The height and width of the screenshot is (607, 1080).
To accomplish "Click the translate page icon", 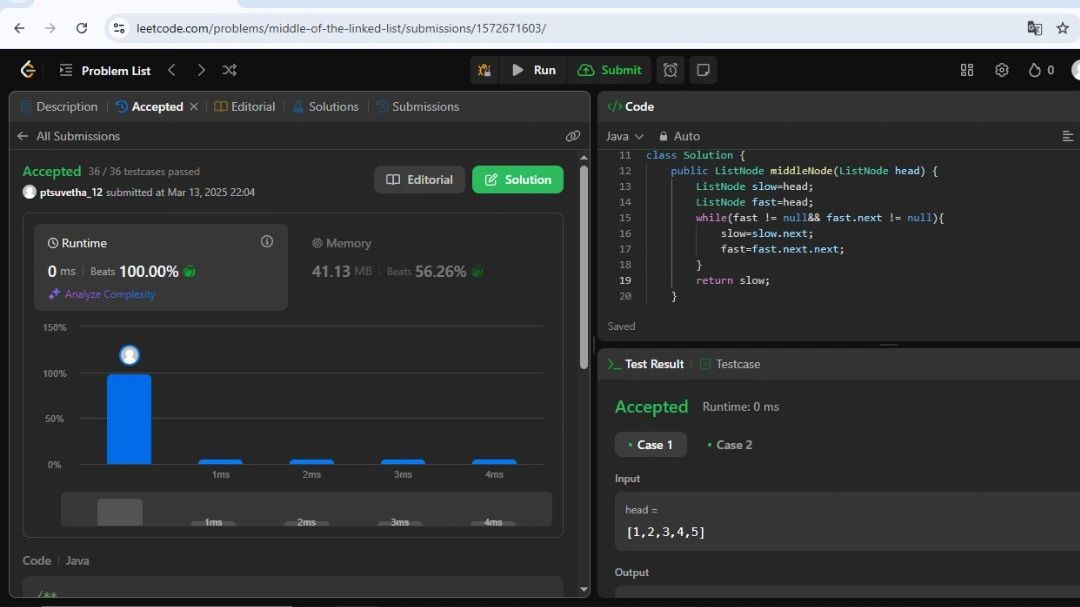I will [1034, 28].
